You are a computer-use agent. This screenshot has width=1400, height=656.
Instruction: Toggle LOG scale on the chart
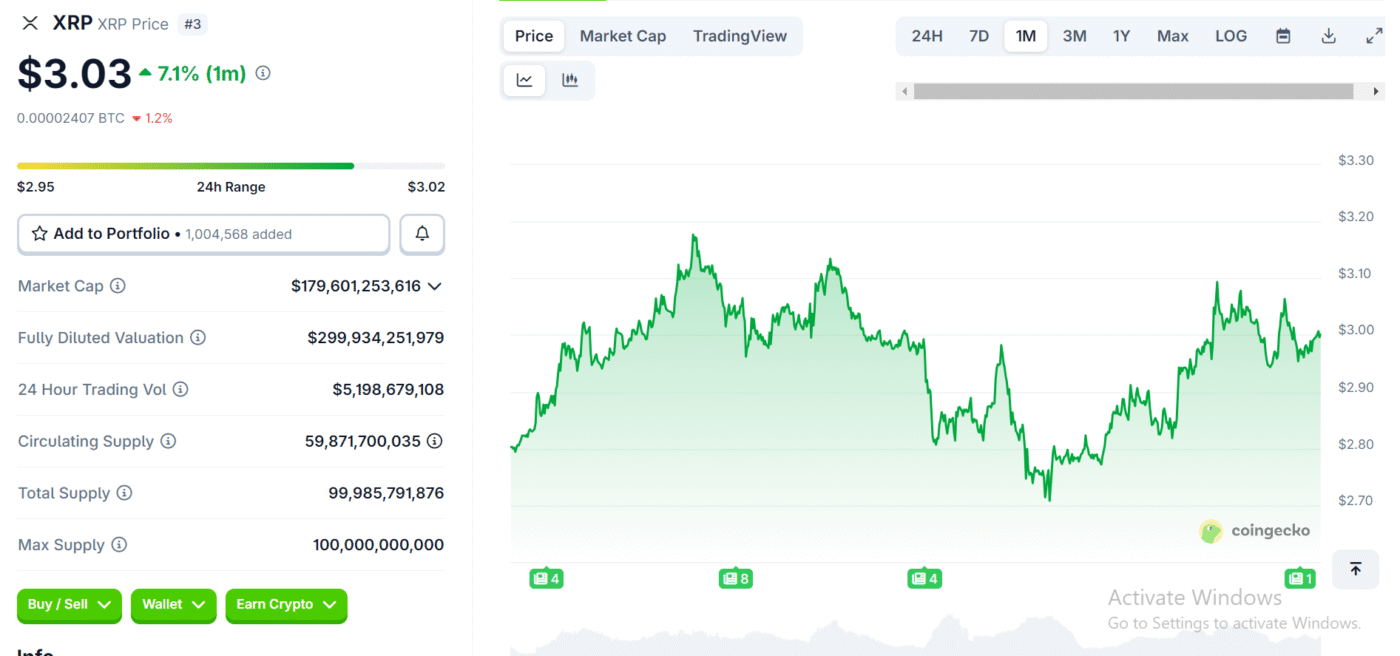[x=1230, y=36]
